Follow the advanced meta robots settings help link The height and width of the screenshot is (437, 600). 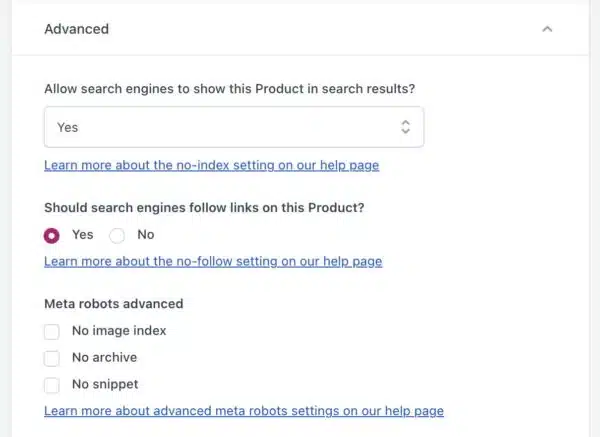click(243, 410)
